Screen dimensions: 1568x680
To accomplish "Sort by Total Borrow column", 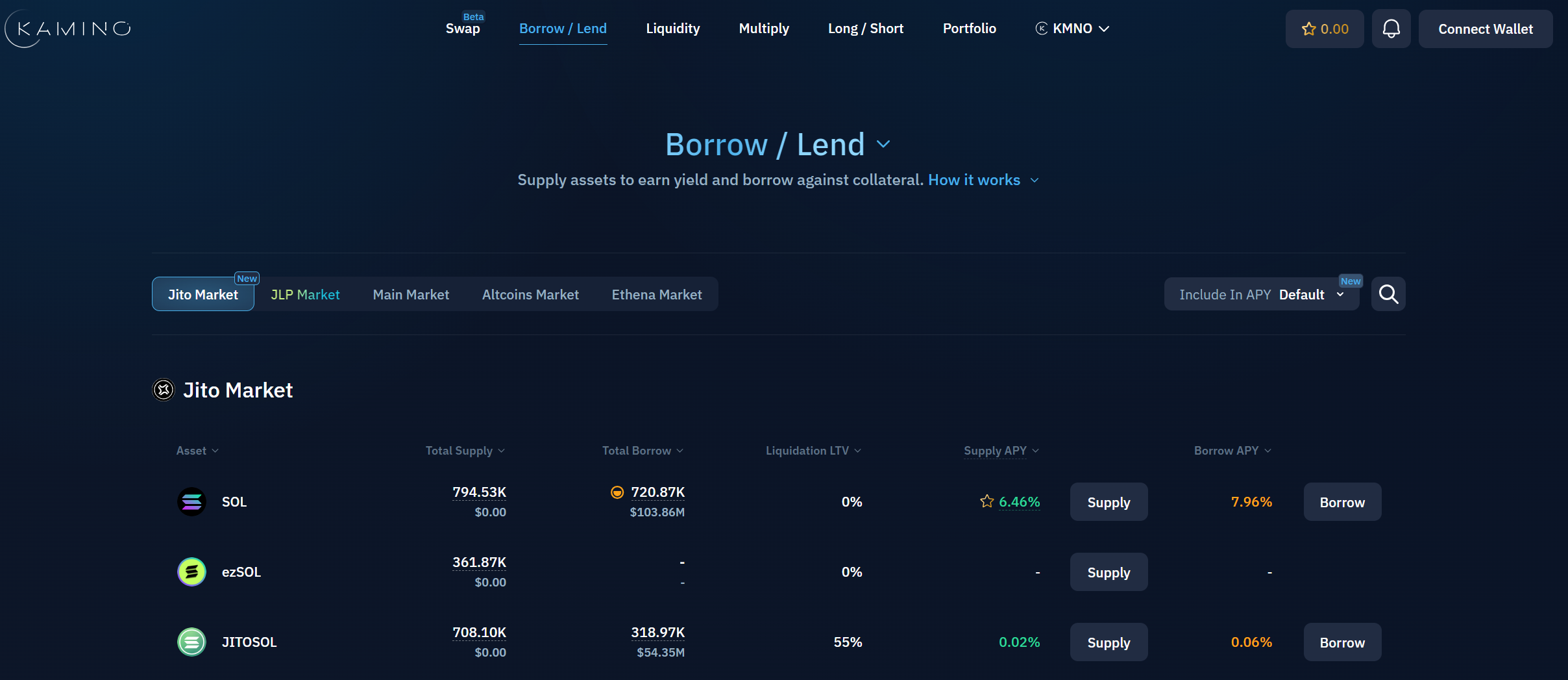I will (643, 451).
